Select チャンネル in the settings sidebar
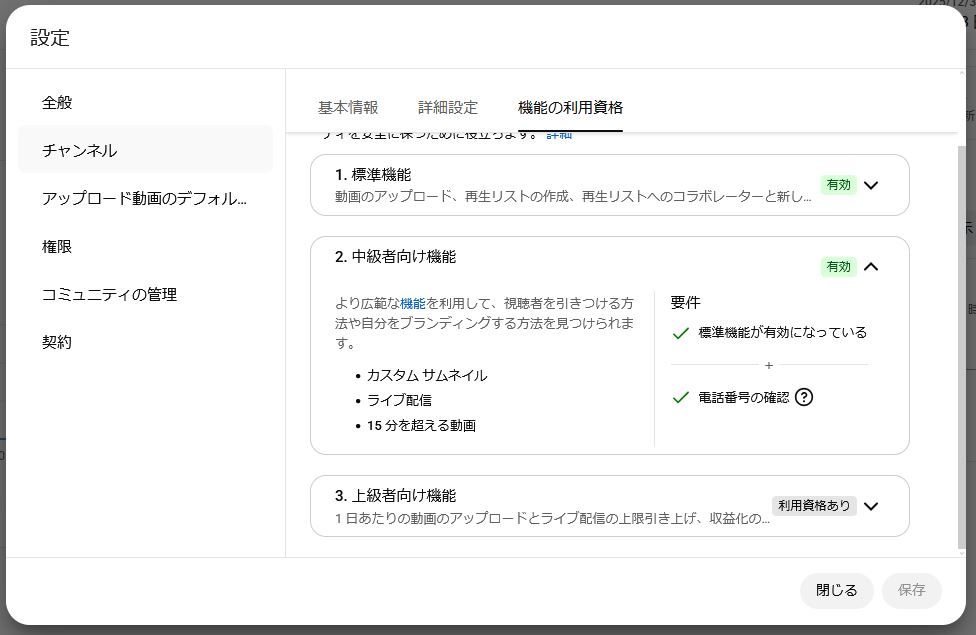The height and width of the screenshot is (635, 976). (80, 150)
